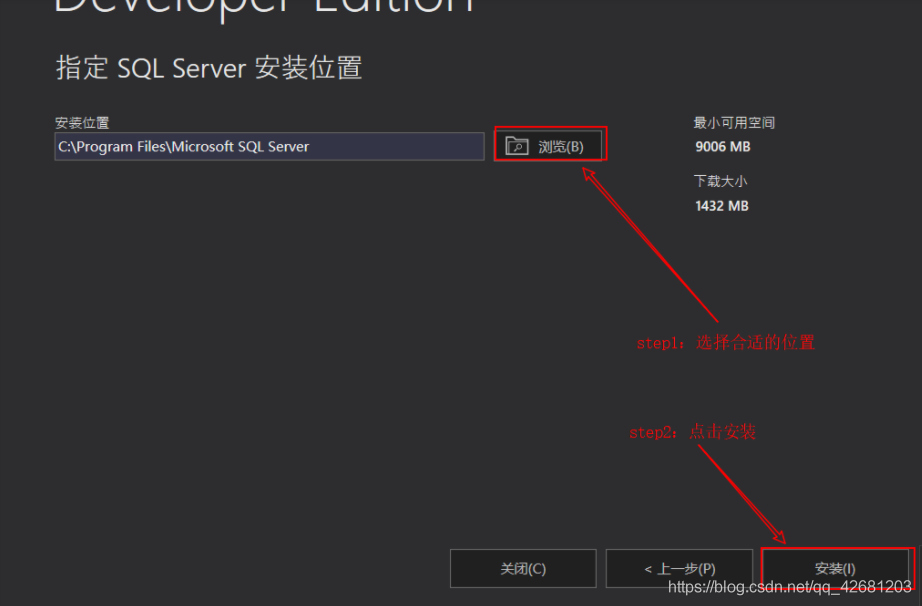Click the 最小可用空间 label
The width and height of the screenshot is (922, 606).
[734, 123]
